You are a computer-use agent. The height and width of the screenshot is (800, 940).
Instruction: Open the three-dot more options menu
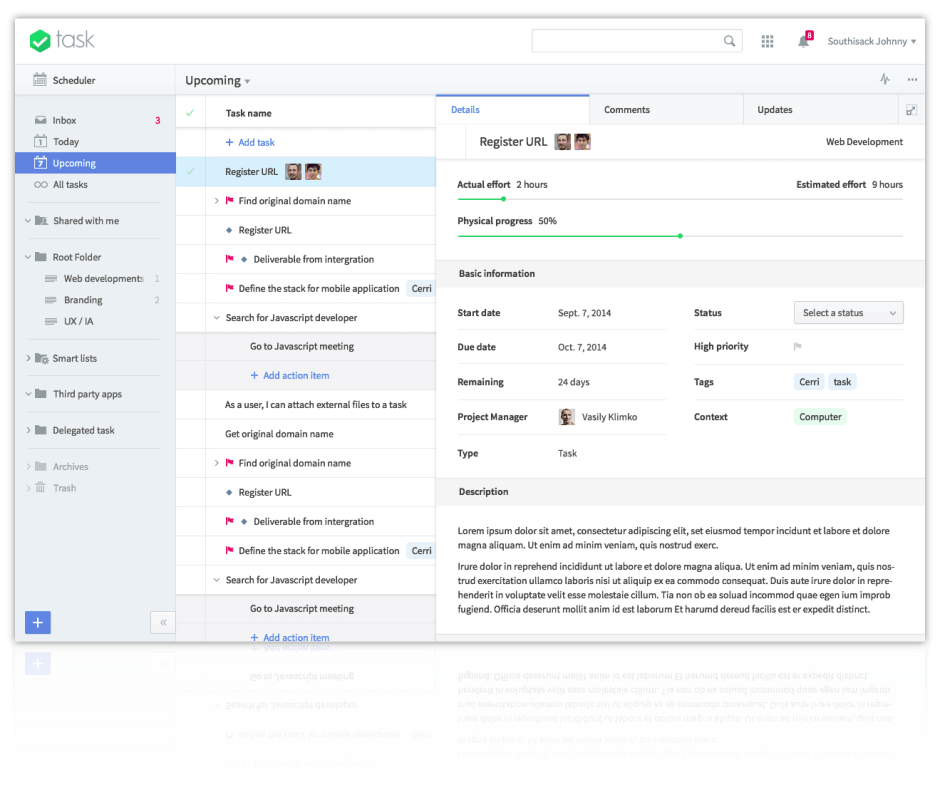tap(912, 79)
